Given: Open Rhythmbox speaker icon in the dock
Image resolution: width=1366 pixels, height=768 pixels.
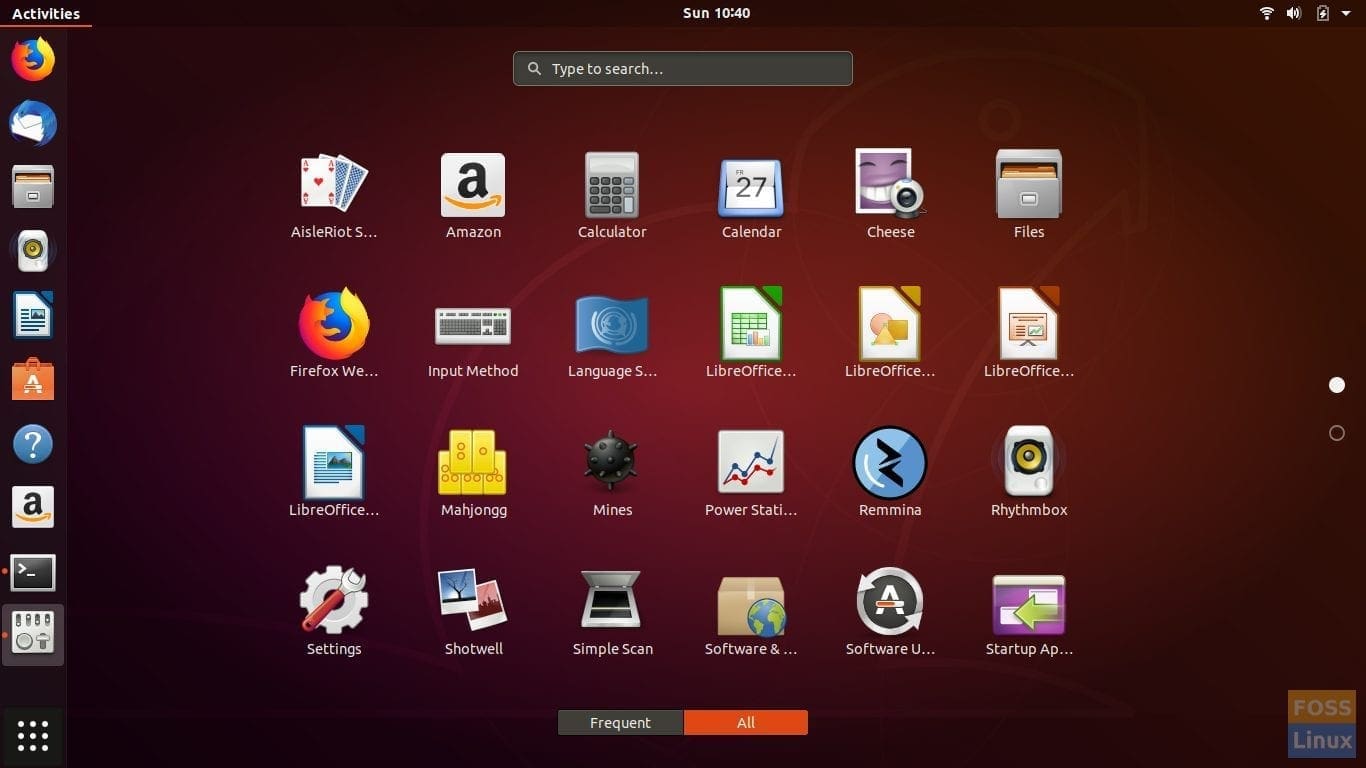Looking at the screenshot, I should pos(33,251).
